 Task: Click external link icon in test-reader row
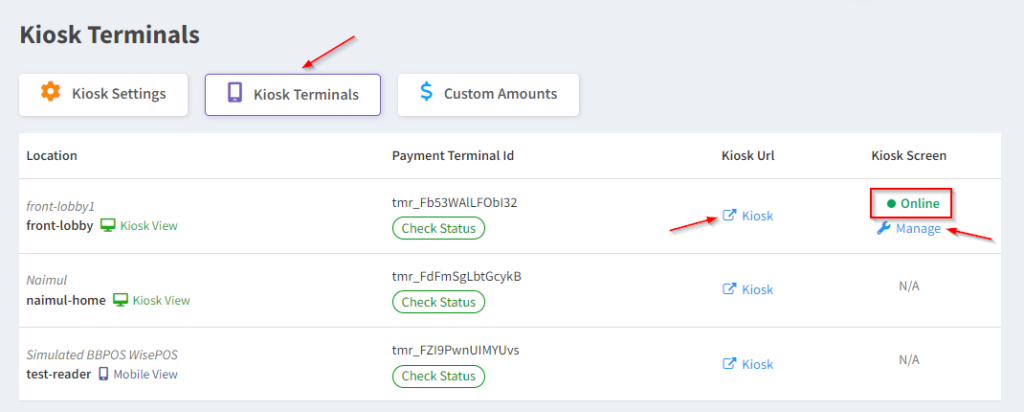tap(730, 364)
